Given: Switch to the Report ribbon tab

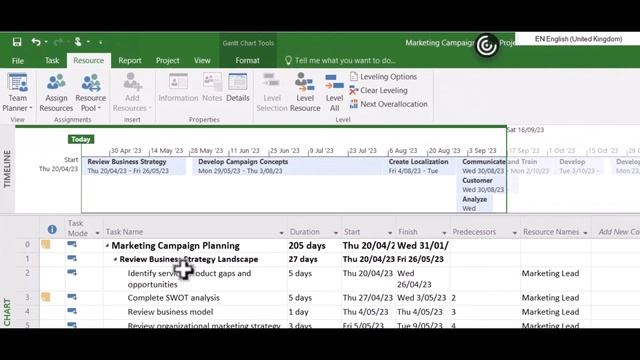Looking at the screenshot, I should 130,60.
